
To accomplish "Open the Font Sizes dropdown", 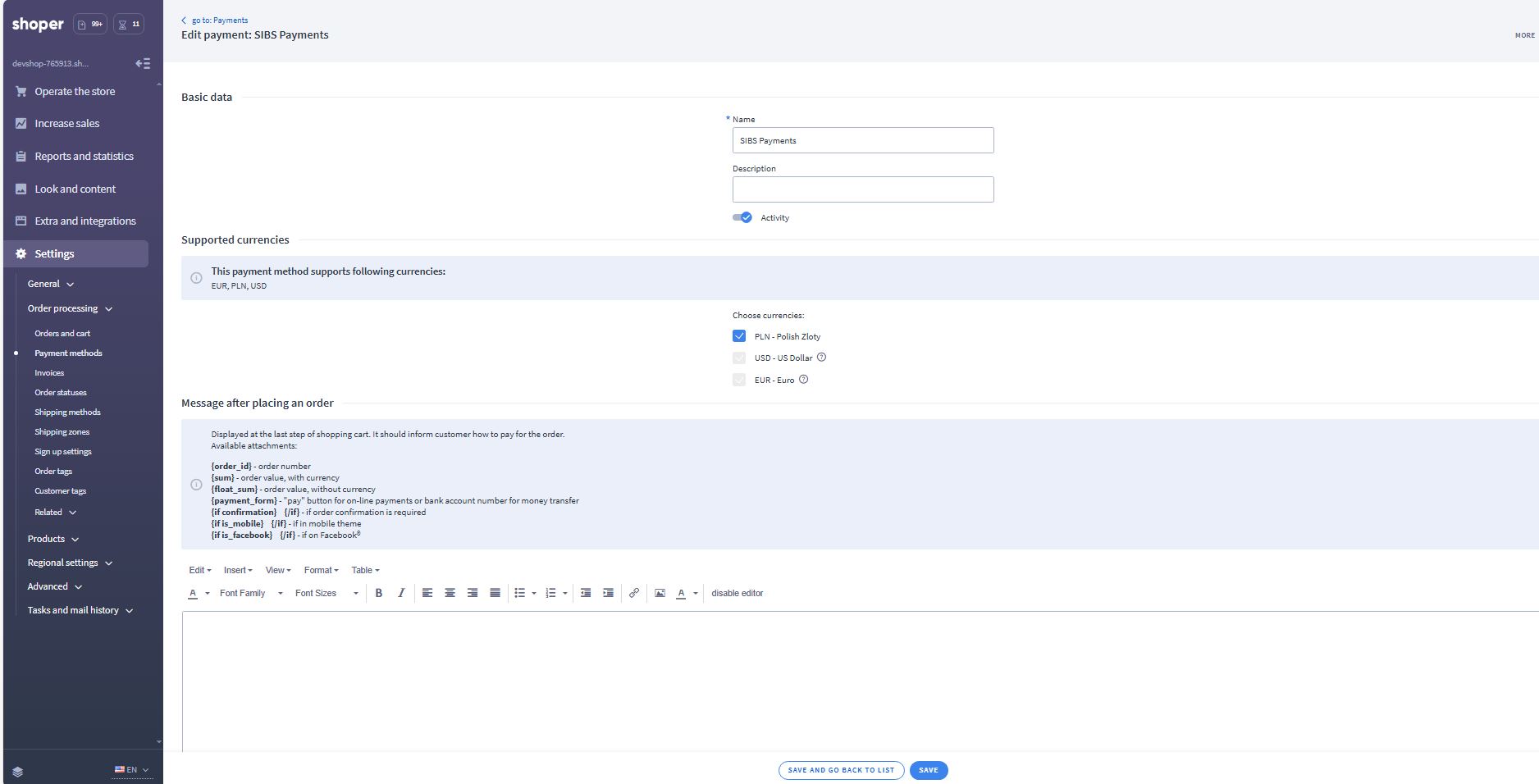I will pos(326,593).
